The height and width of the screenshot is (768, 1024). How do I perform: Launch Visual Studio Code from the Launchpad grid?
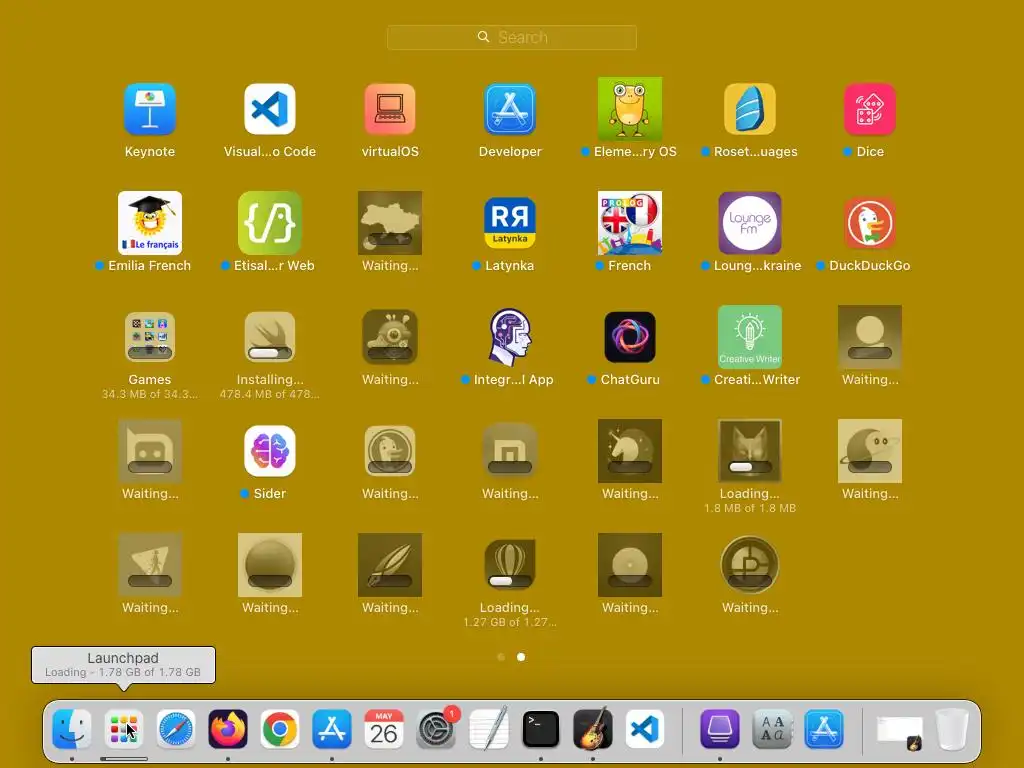pos(270,109)
